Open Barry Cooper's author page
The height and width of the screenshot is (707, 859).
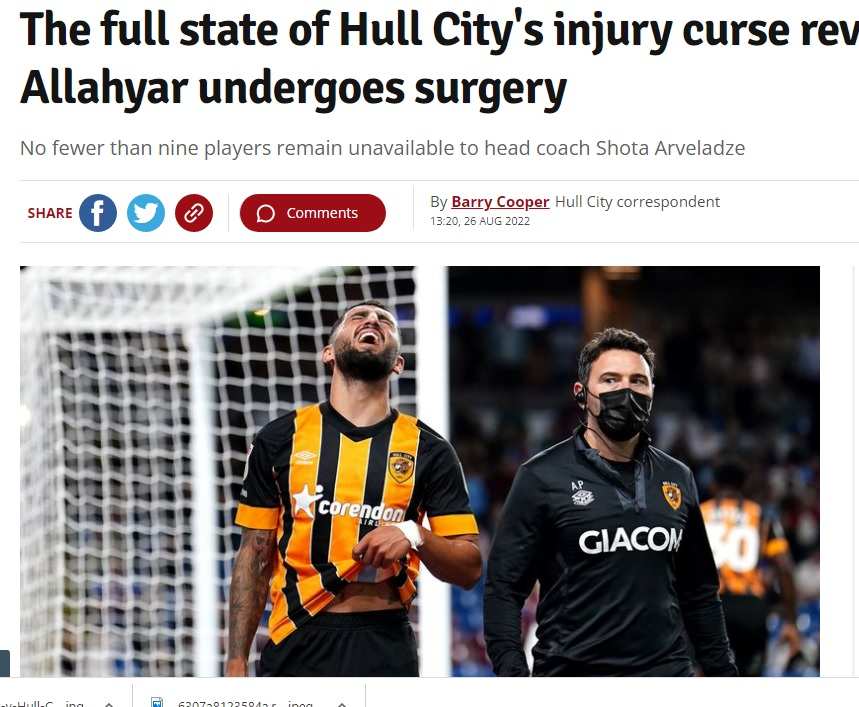tap(500, 202)
